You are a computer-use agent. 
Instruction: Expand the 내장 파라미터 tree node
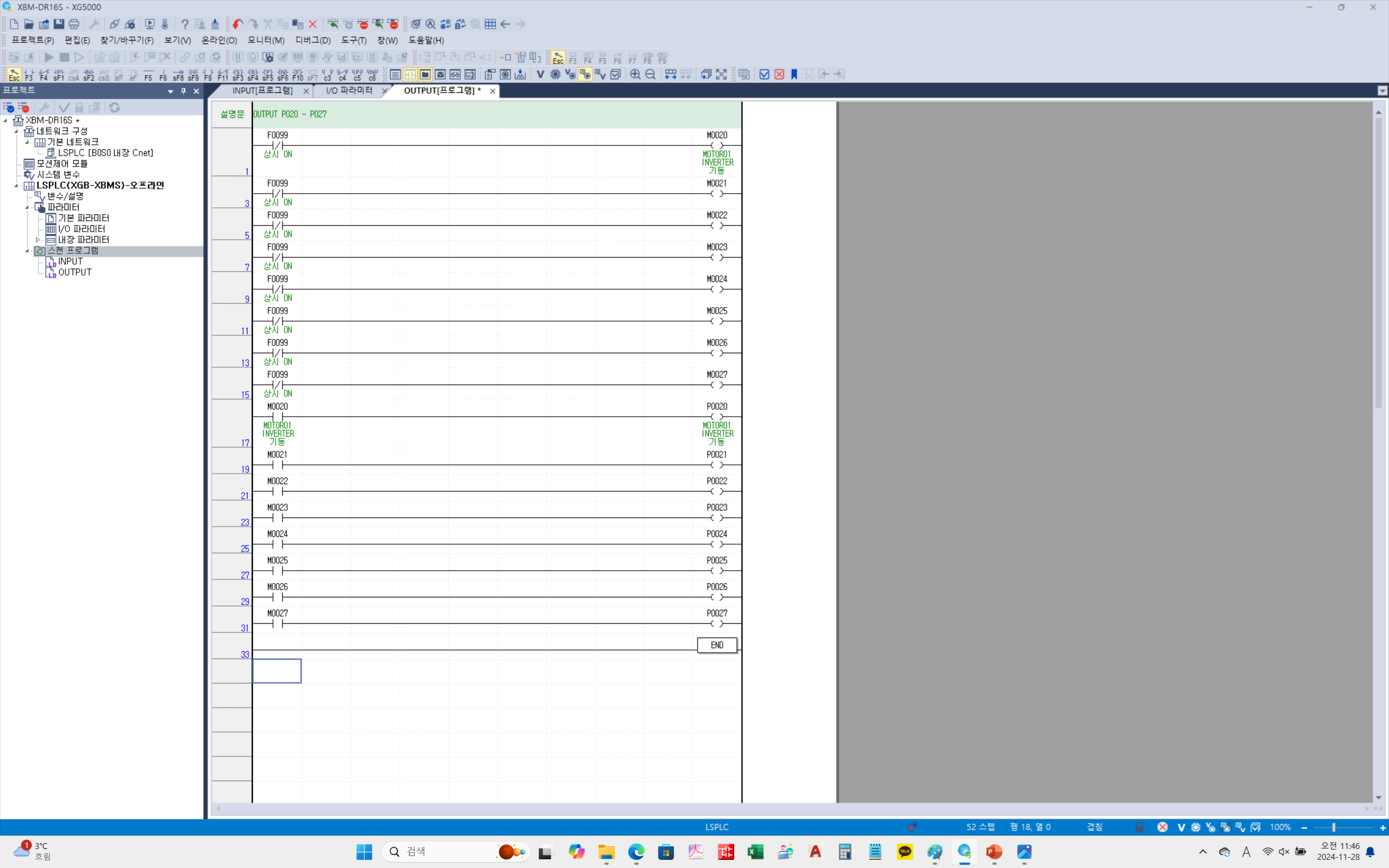click(38, 240)
